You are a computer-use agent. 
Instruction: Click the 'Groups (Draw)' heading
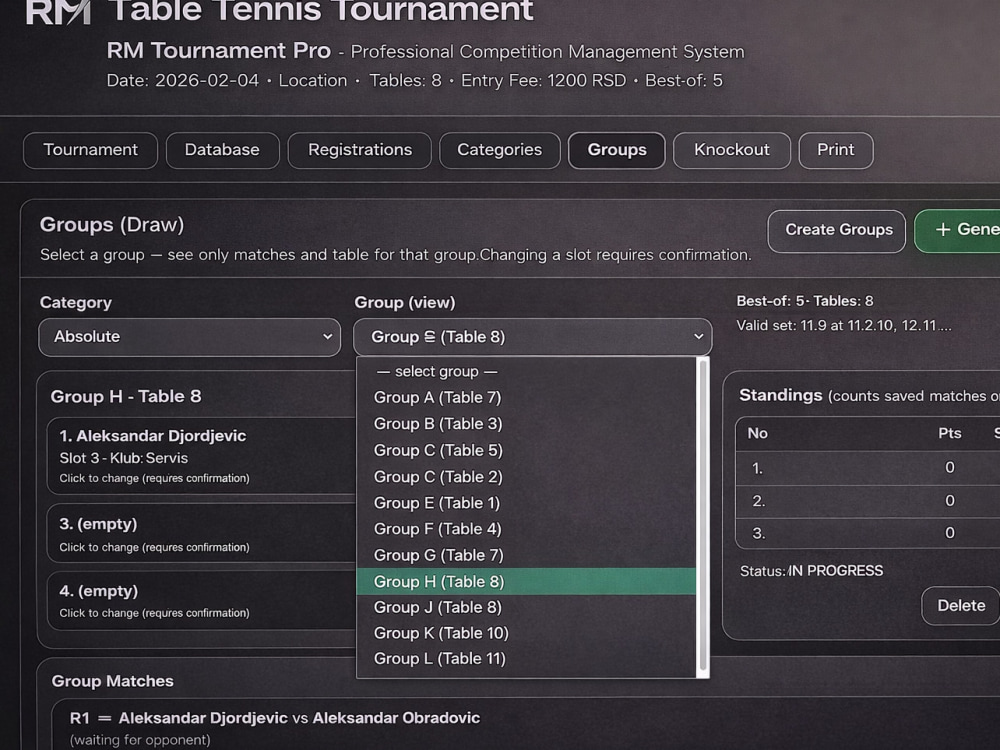112,224
